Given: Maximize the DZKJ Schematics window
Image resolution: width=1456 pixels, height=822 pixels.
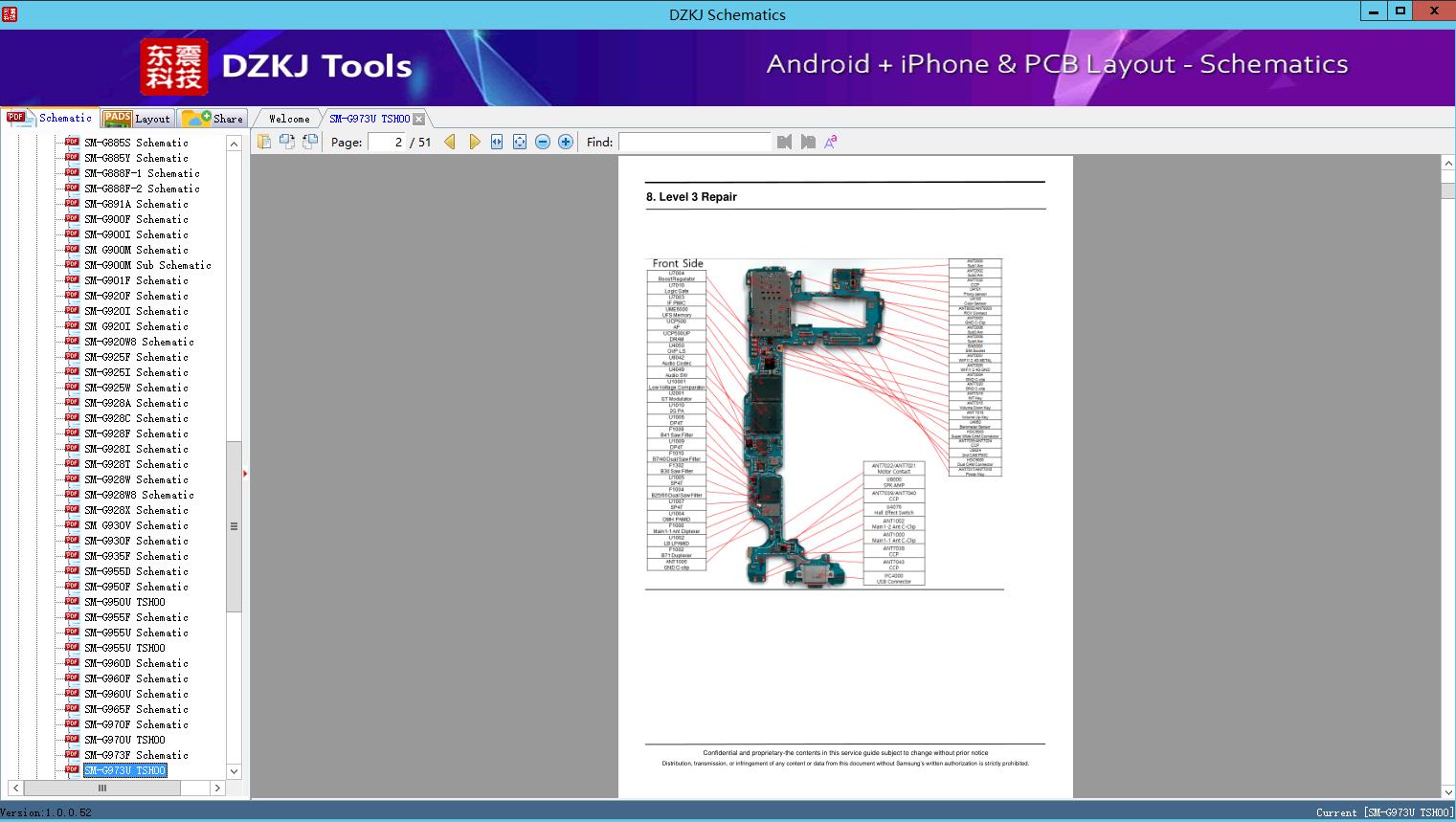Looking at the screenshot, I should click(x=1400, y=11).
